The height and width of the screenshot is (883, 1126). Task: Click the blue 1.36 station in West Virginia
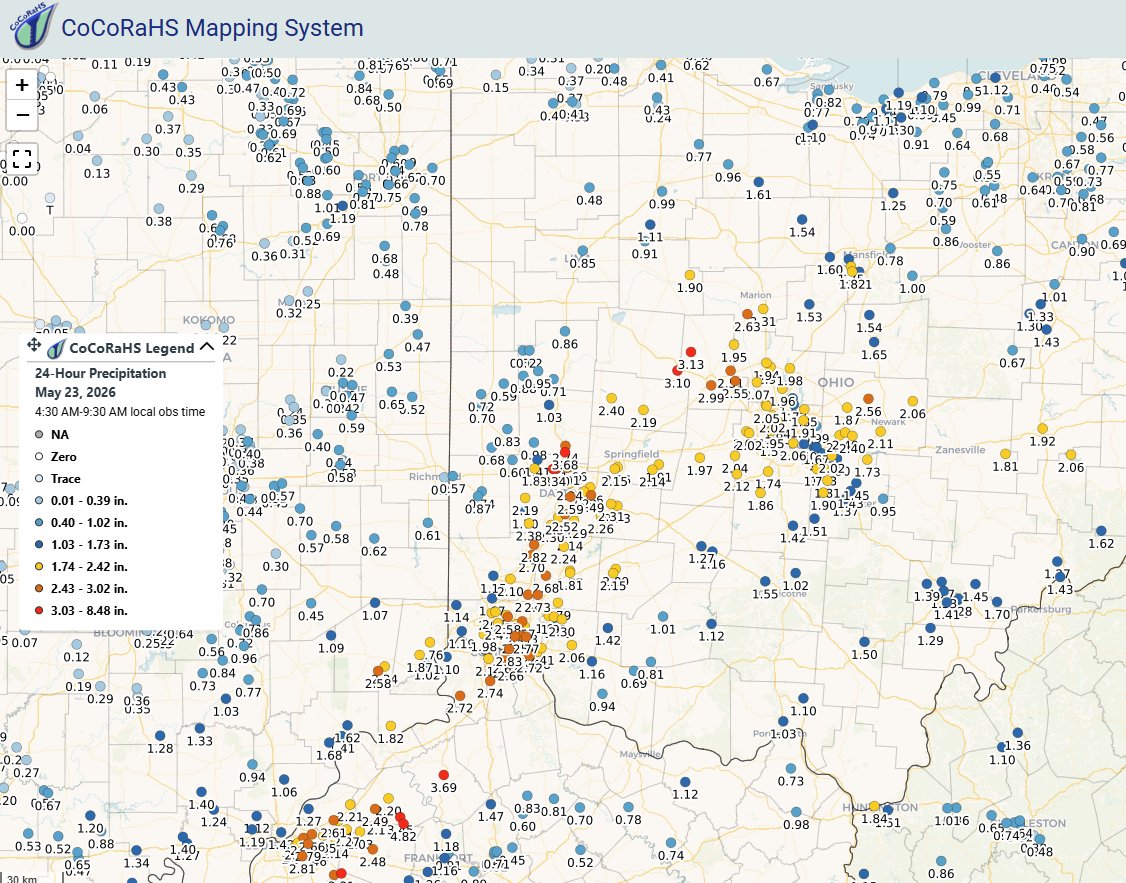pyautogui.click(x=1018, y=733)
